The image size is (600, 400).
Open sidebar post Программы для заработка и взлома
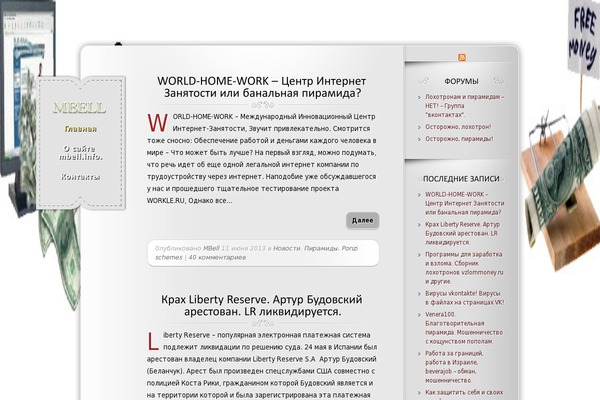click(x=464, y=268)
